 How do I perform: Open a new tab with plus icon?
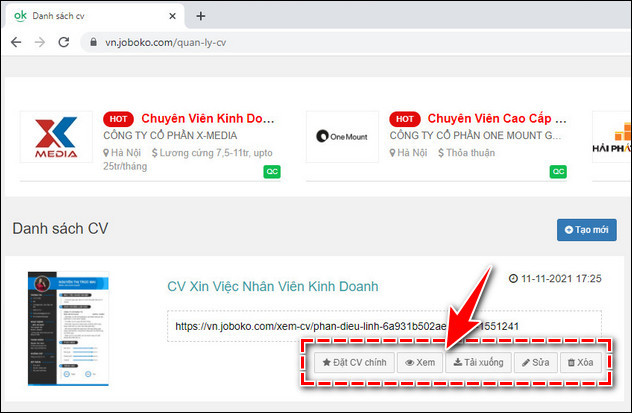tap(200, 16)
